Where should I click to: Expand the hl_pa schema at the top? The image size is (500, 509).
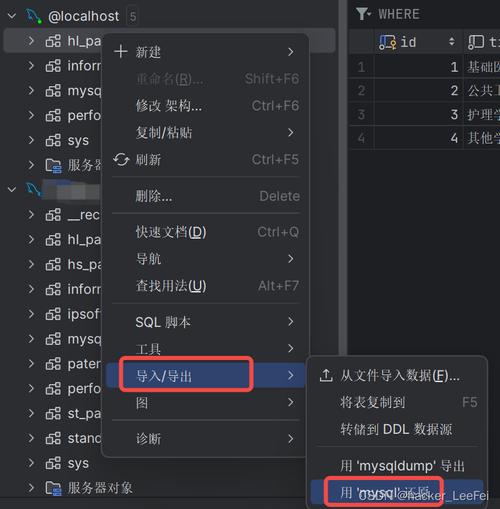(31, 41)
